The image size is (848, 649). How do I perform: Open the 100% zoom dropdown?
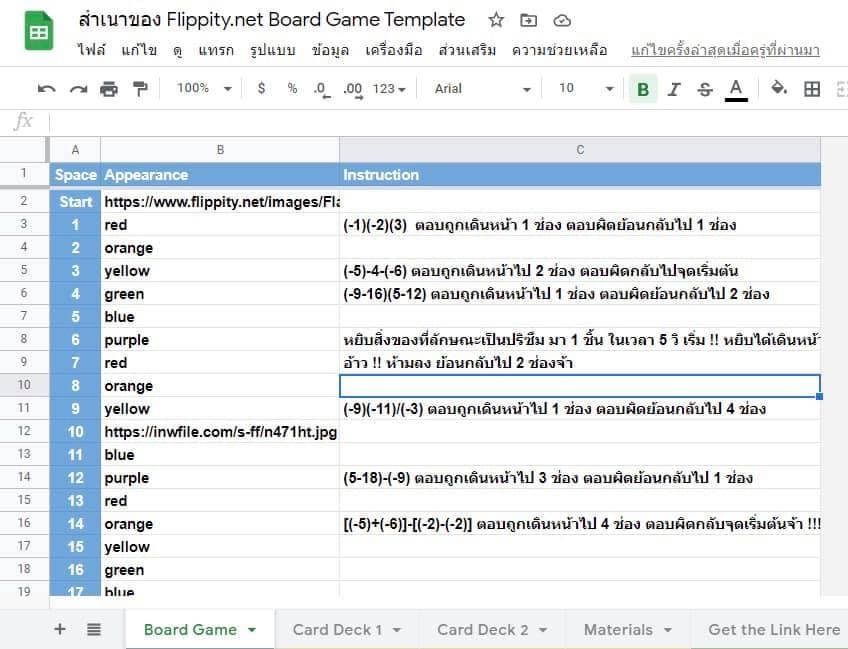click(x=204, y=89)
